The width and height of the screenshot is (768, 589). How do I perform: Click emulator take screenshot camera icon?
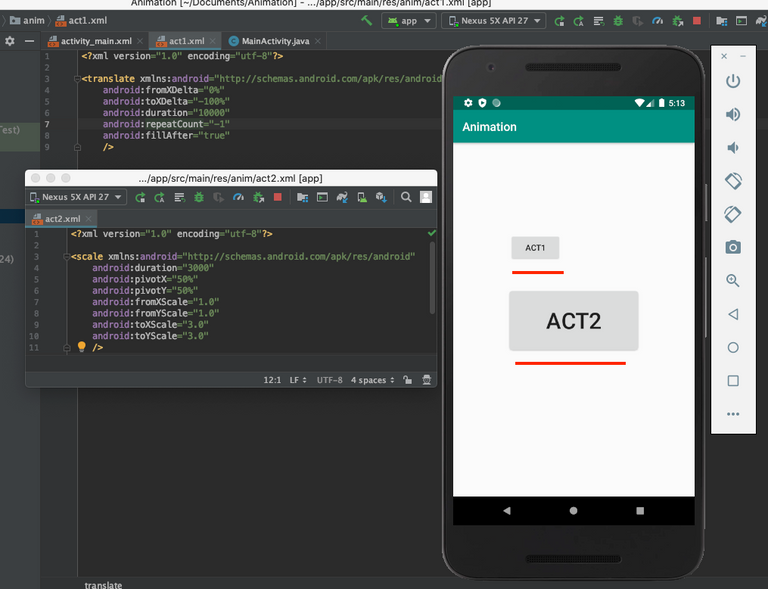(x=733, y=247)
